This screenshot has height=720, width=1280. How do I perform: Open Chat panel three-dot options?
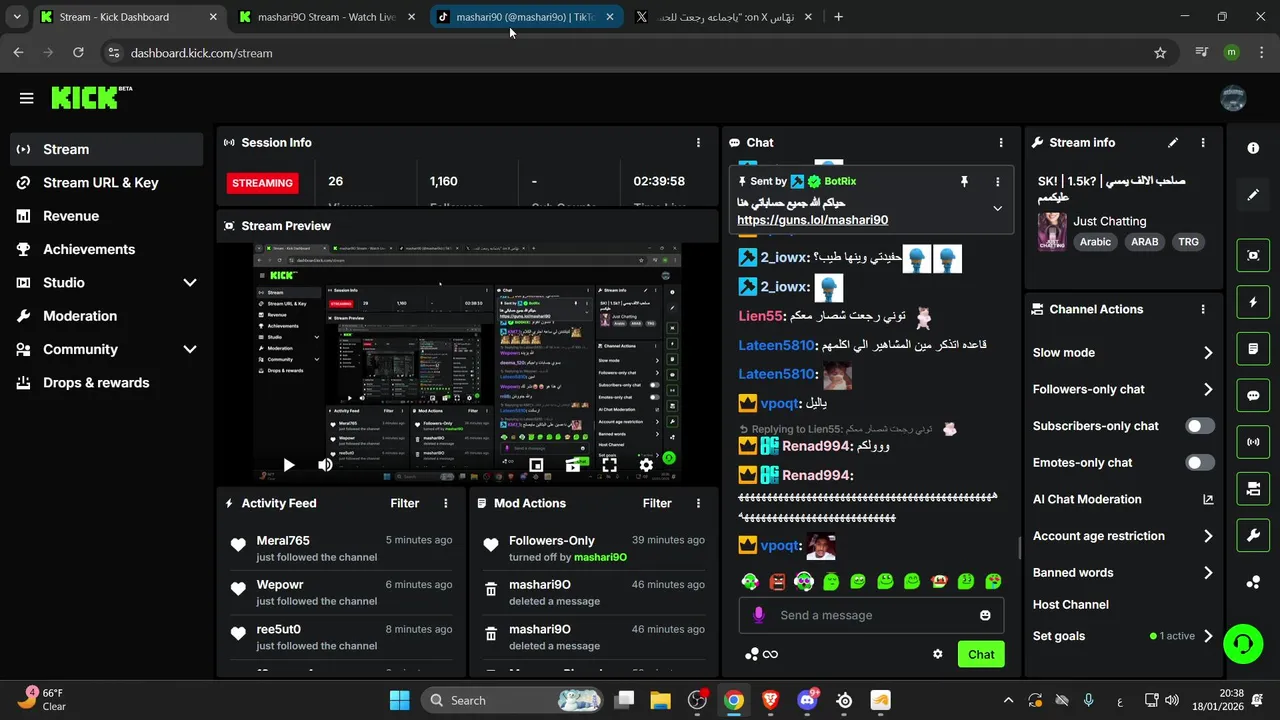pos(1001,143)
